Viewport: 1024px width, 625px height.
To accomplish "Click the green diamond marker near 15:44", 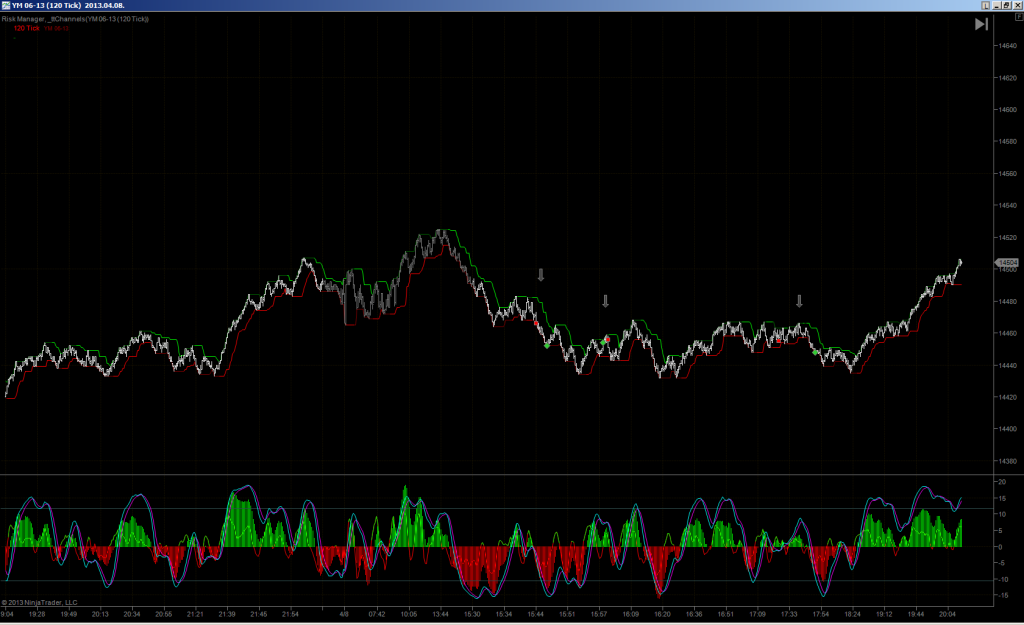I will (547, 345).
